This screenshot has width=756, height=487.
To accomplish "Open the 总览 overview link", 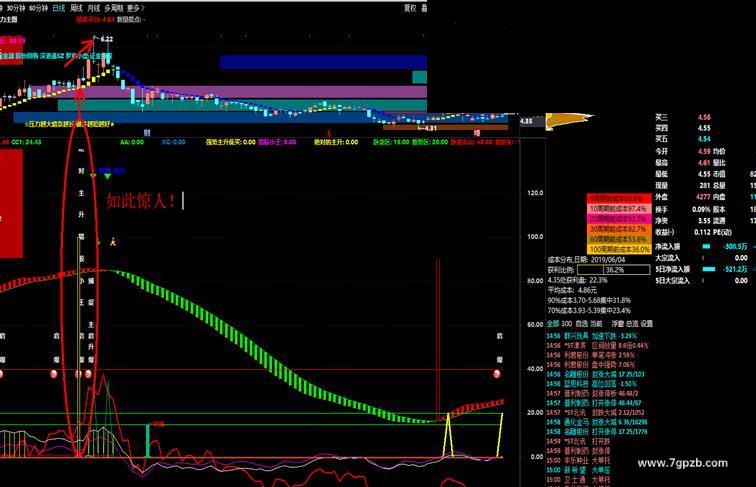I will (632, 324).
